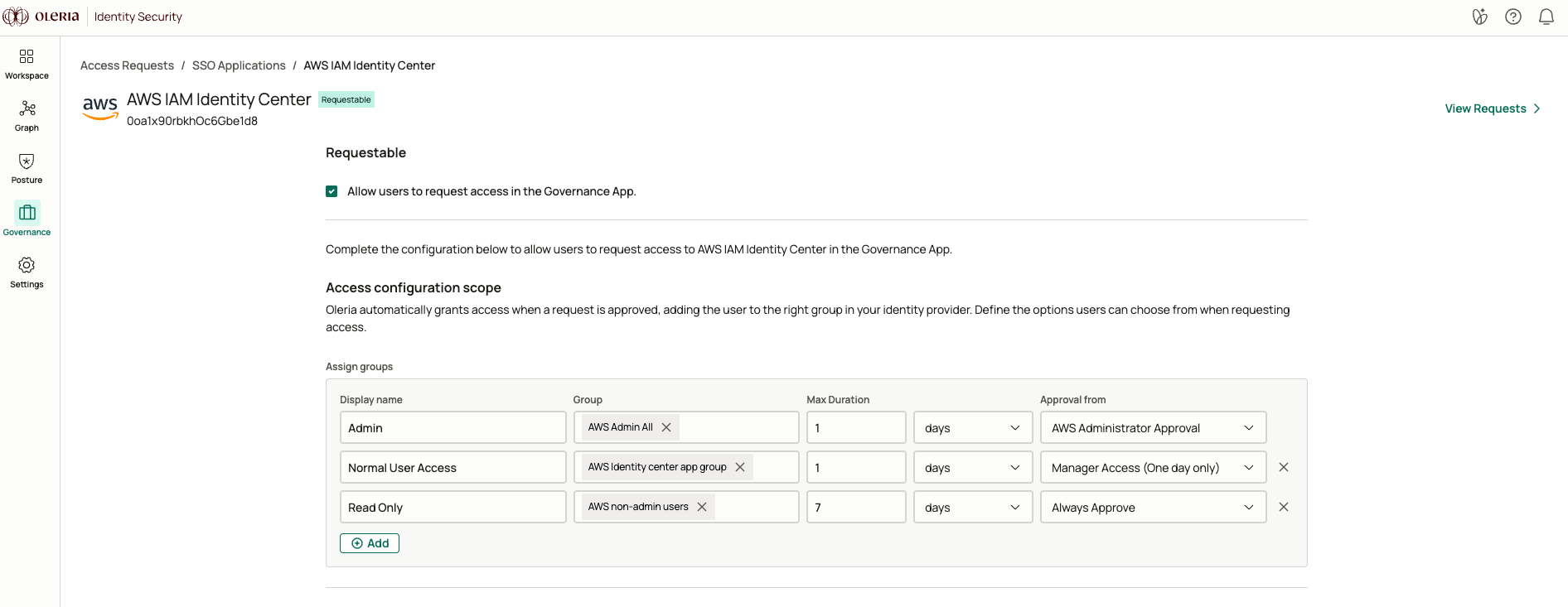
Task: Click the AWS logo icon
Action: (100, 108)
